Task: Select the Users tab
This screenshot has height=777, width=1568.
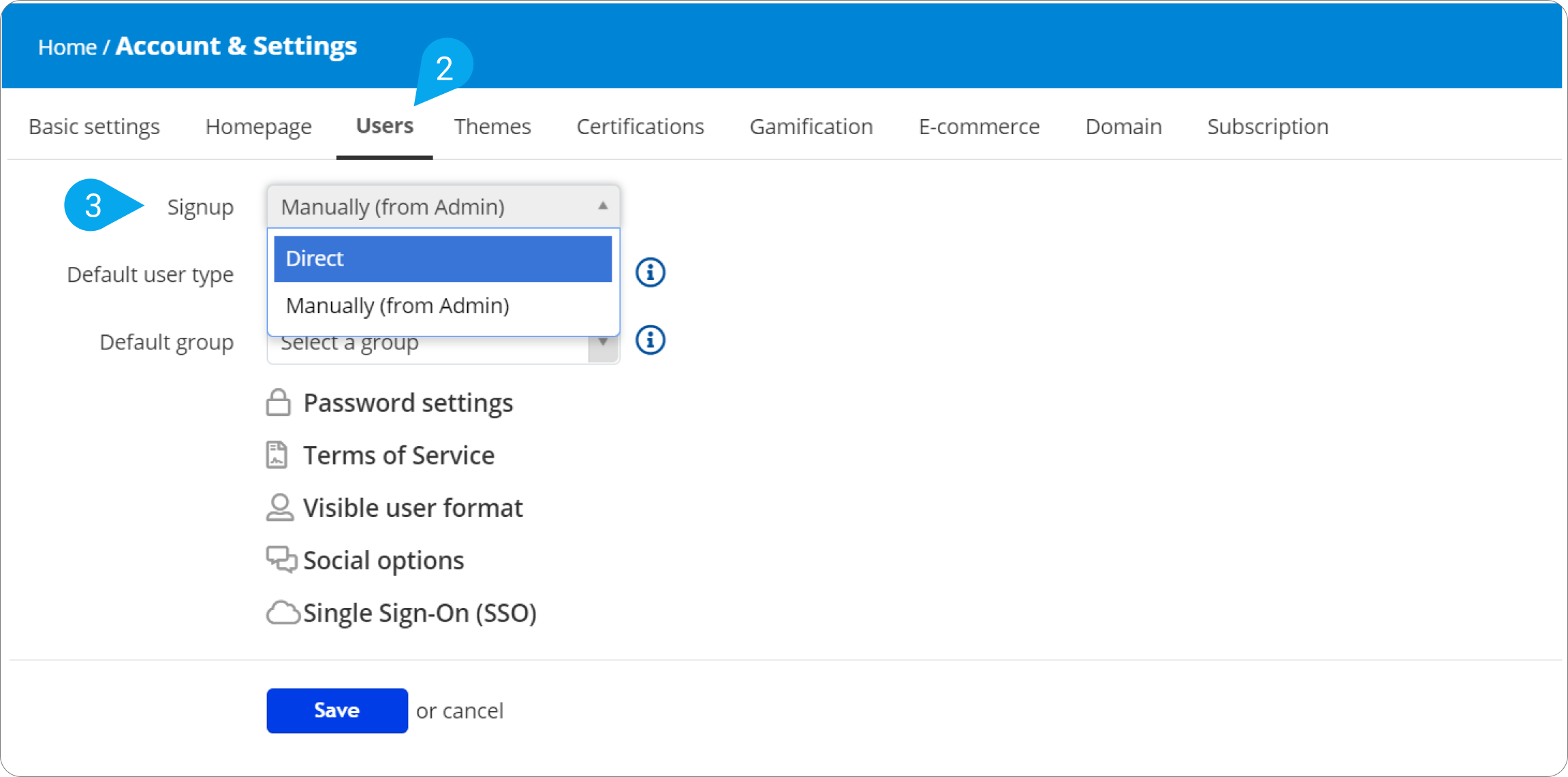Action: click(x=384, y=126)
